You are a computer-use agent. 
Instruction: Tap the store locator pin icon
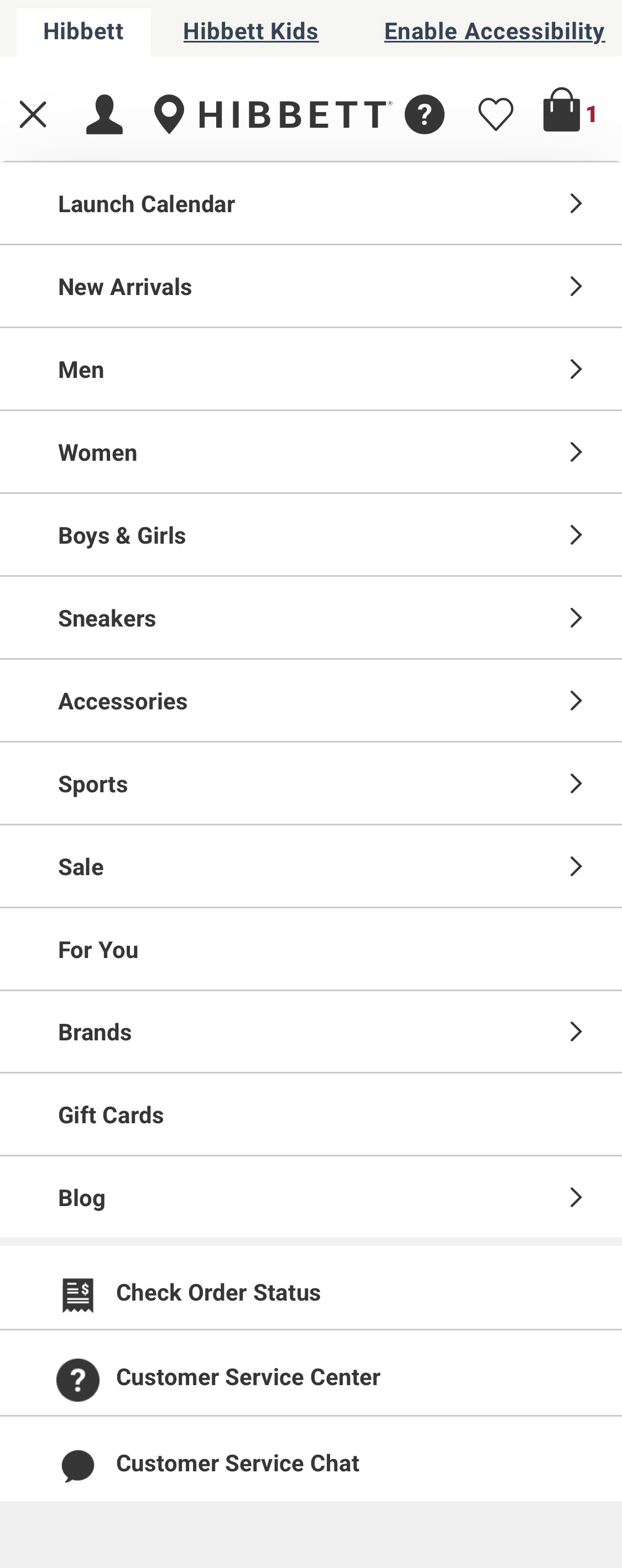(169, 114)
